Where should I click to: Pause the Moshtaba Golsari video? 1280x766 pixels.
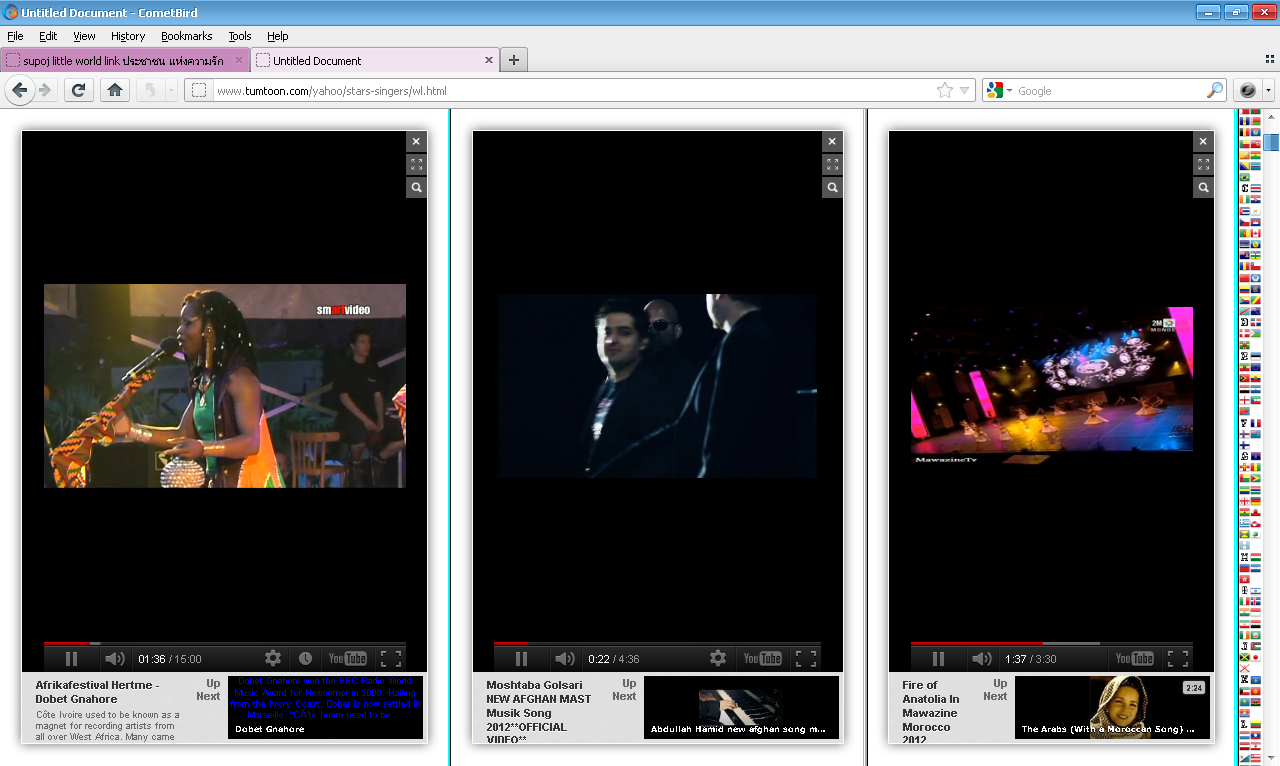521,658
